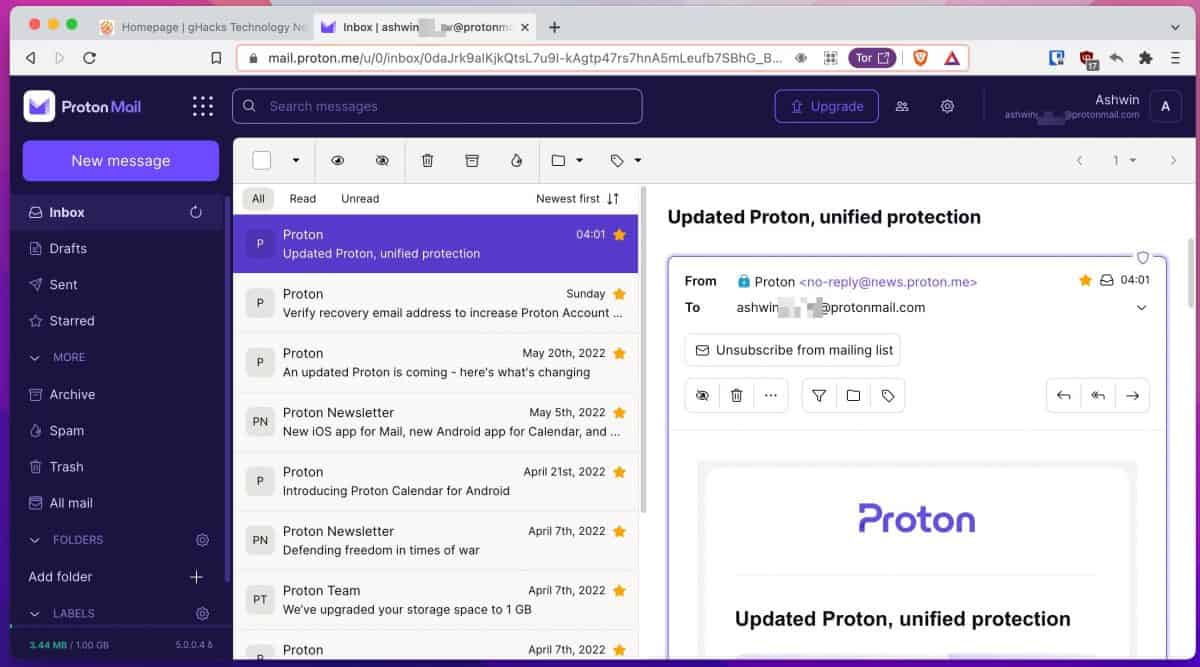1200x667 pixels.
Task: Report the selected message as spam
Action: tap(516, 160)
